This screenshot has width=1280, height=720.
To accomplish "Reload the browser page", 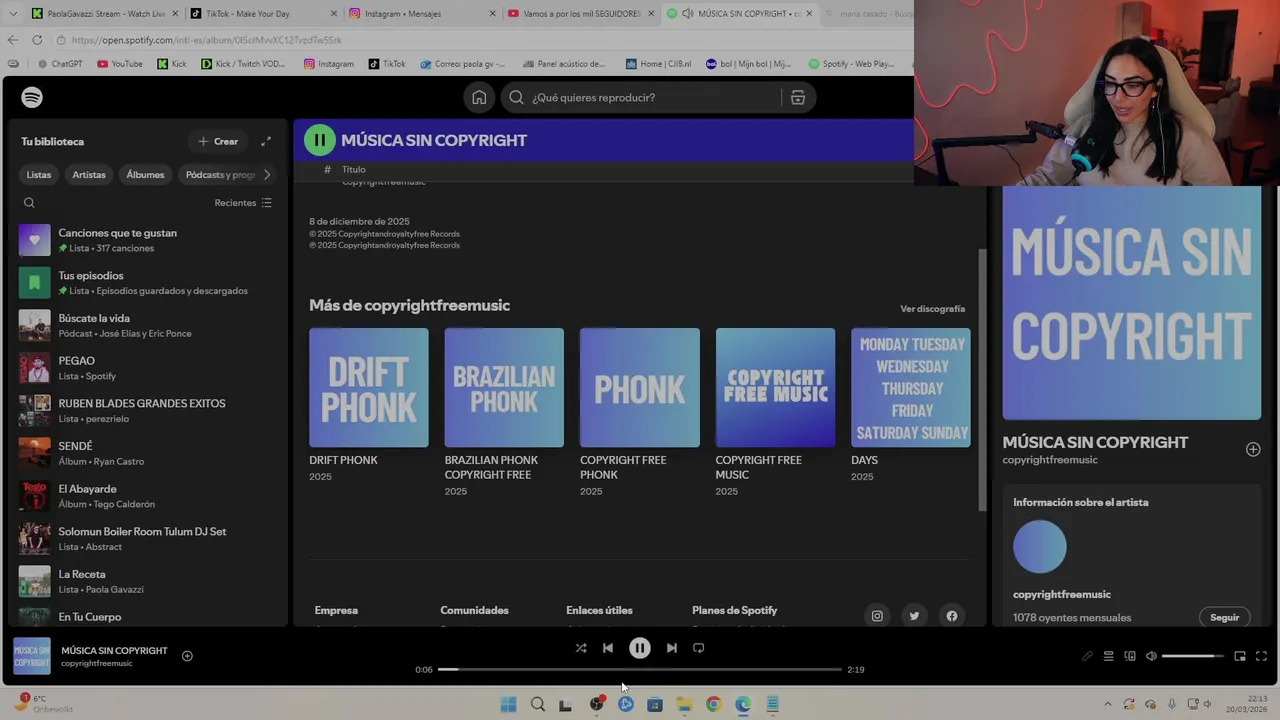I will (x=37, y=40).
